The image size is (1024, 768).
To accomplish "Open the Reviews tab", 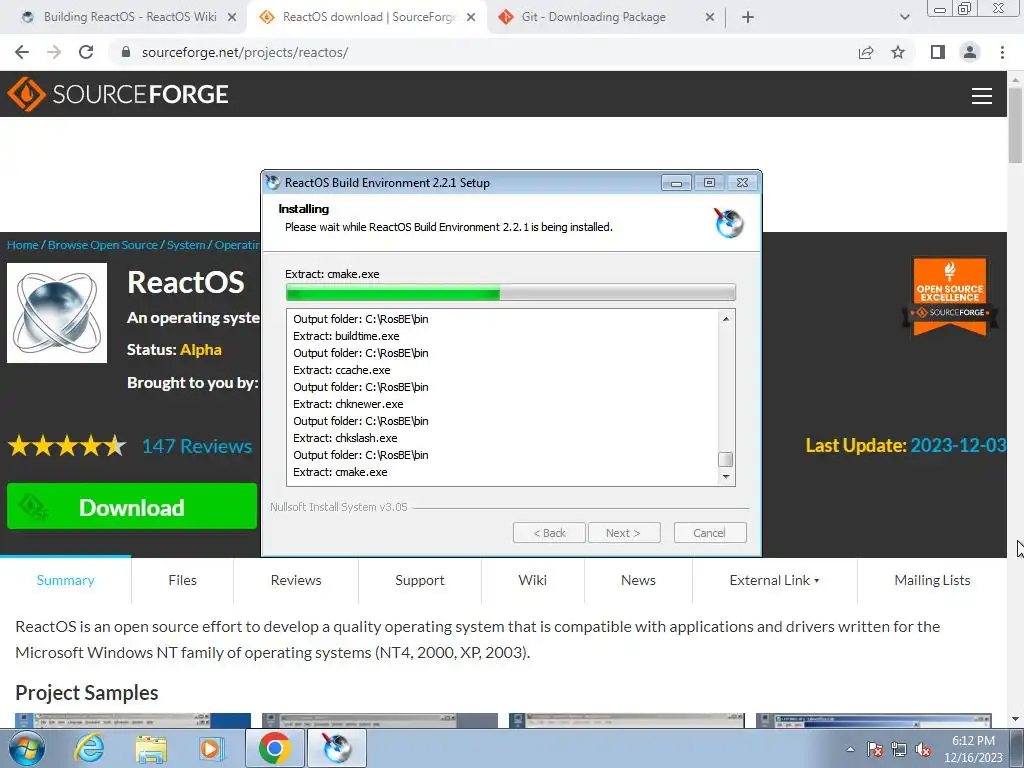I will click(296, 580).
